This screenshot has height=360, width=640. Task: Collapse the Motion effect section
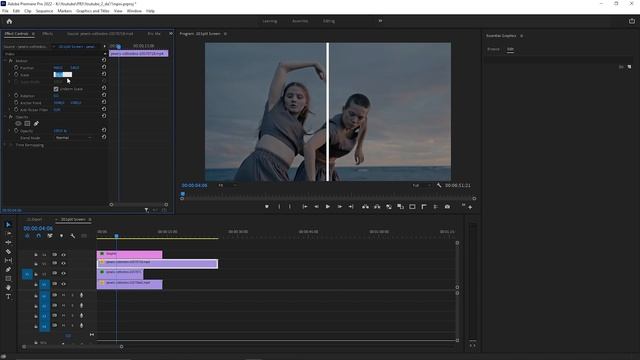pos(5,61)
